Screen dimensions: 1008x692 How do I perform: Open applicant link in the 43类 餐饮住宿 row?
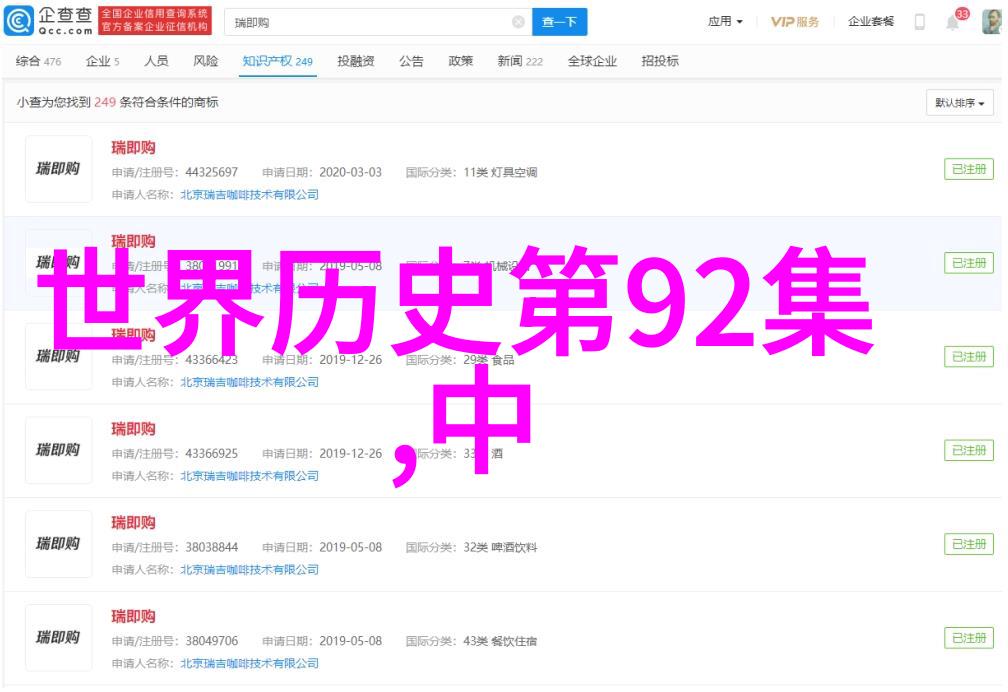coord(249,664)
